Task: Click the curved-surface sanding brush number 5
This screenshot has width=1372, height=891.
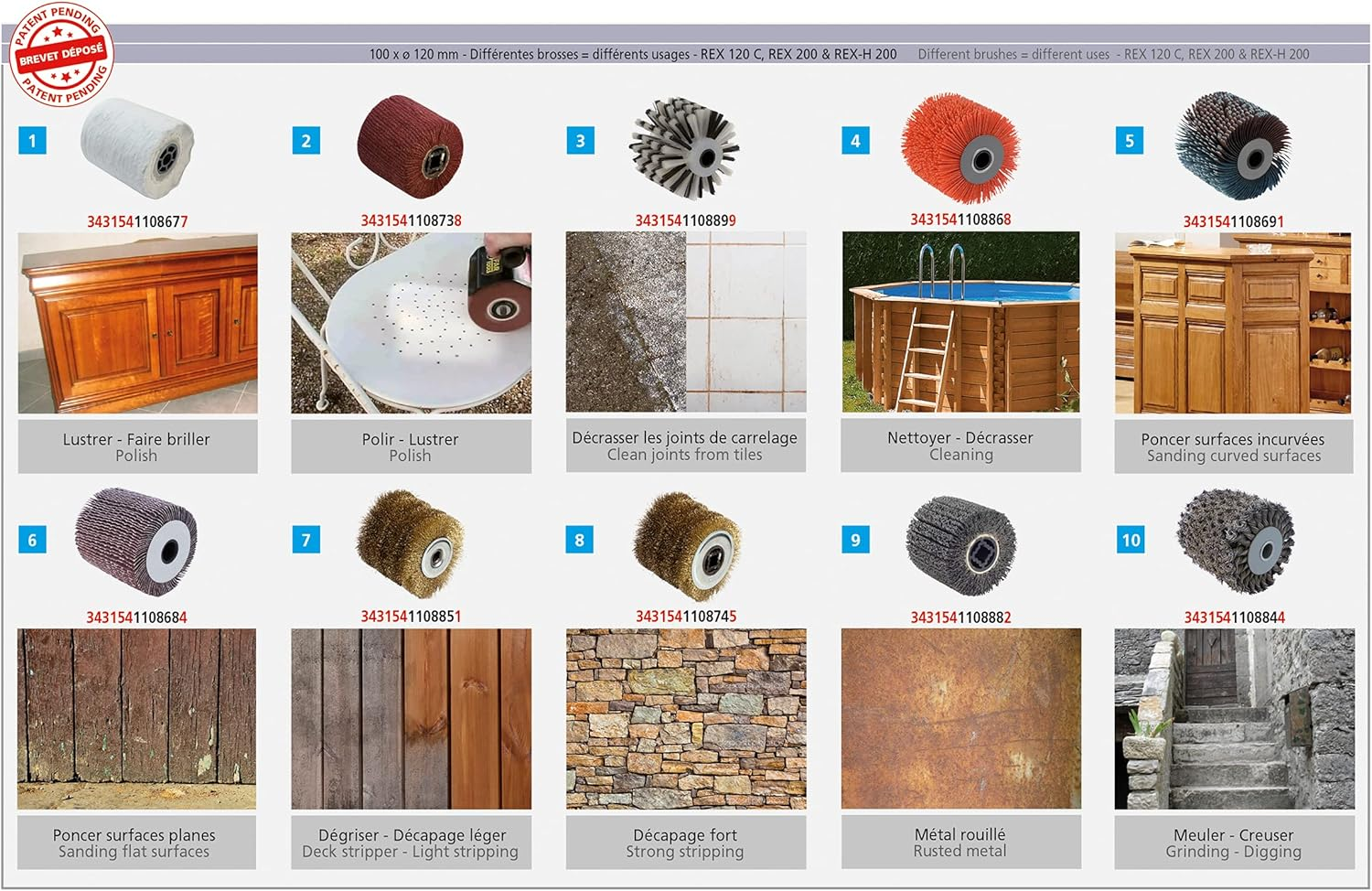Action: point(1233,146)
